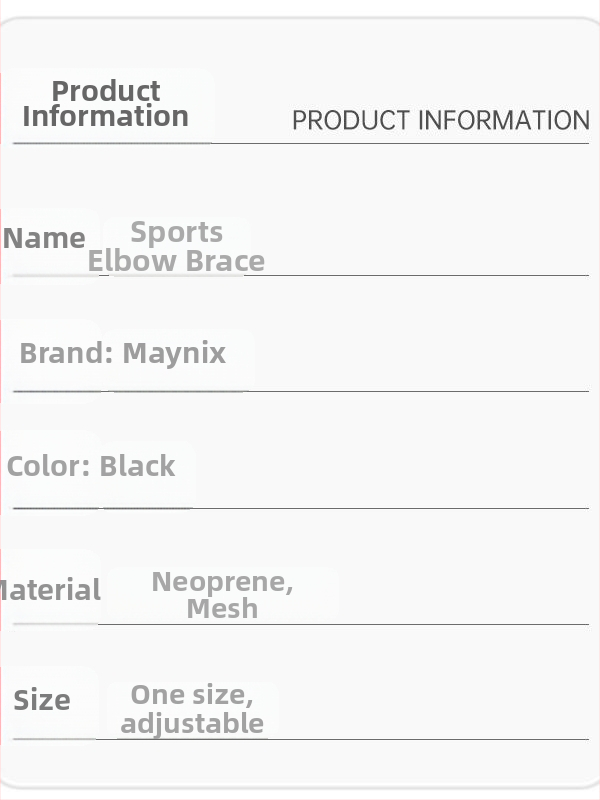
Task: Select the "Neoprene," material text
Action: pyautogui.click(x=222, y=582)
